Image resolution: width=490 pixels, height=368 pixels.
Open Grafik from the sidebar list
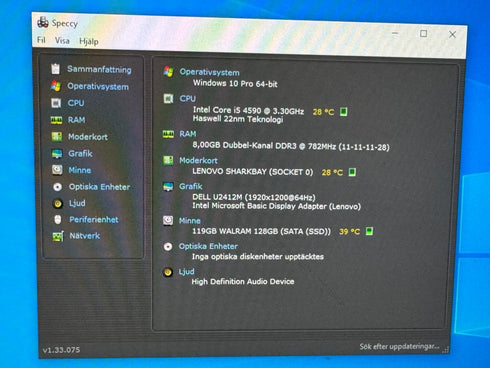coord(80,154)
